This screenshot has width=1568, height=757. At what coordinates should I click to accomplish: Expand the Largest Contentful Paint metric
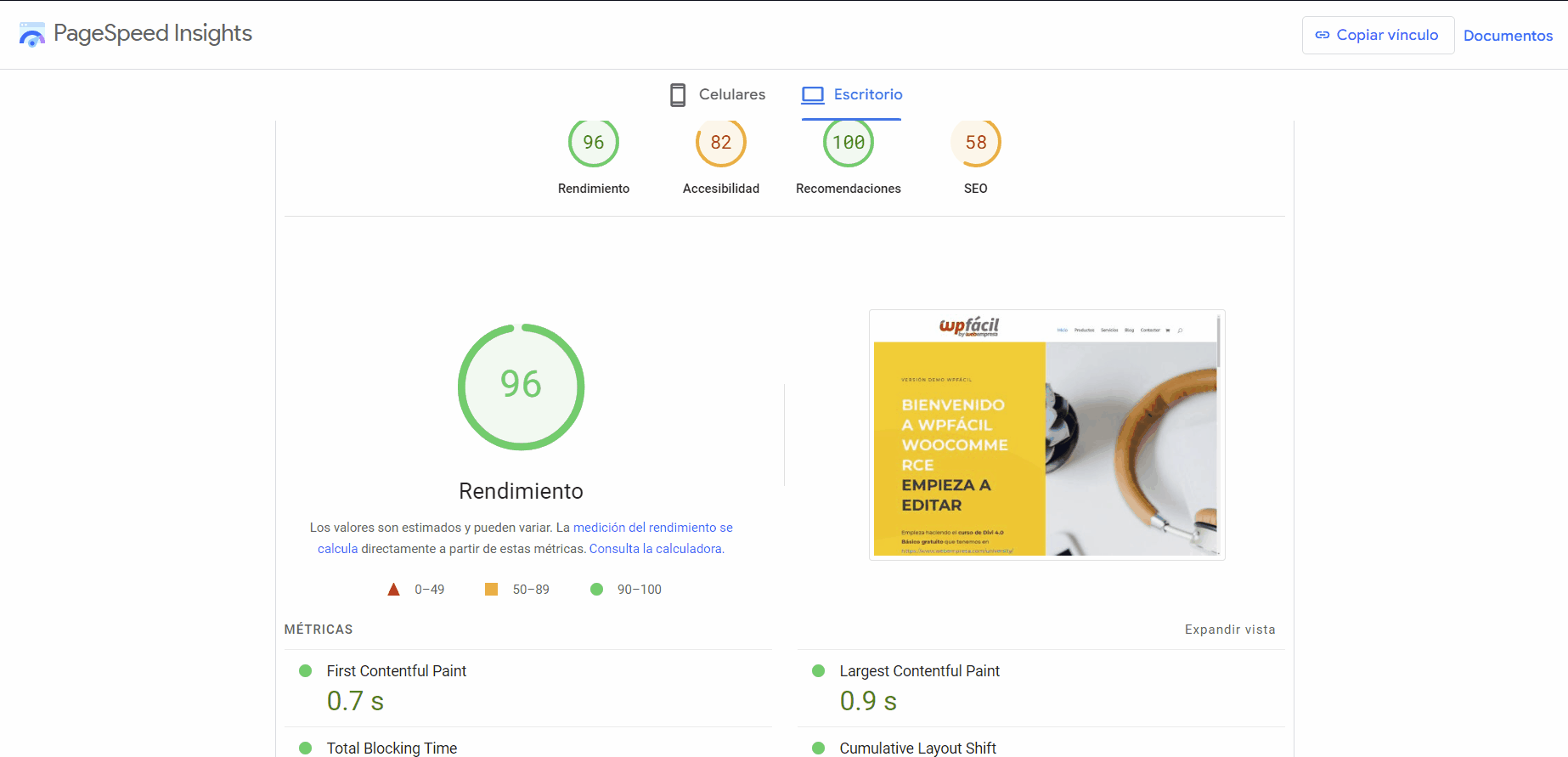coord(919,671)
